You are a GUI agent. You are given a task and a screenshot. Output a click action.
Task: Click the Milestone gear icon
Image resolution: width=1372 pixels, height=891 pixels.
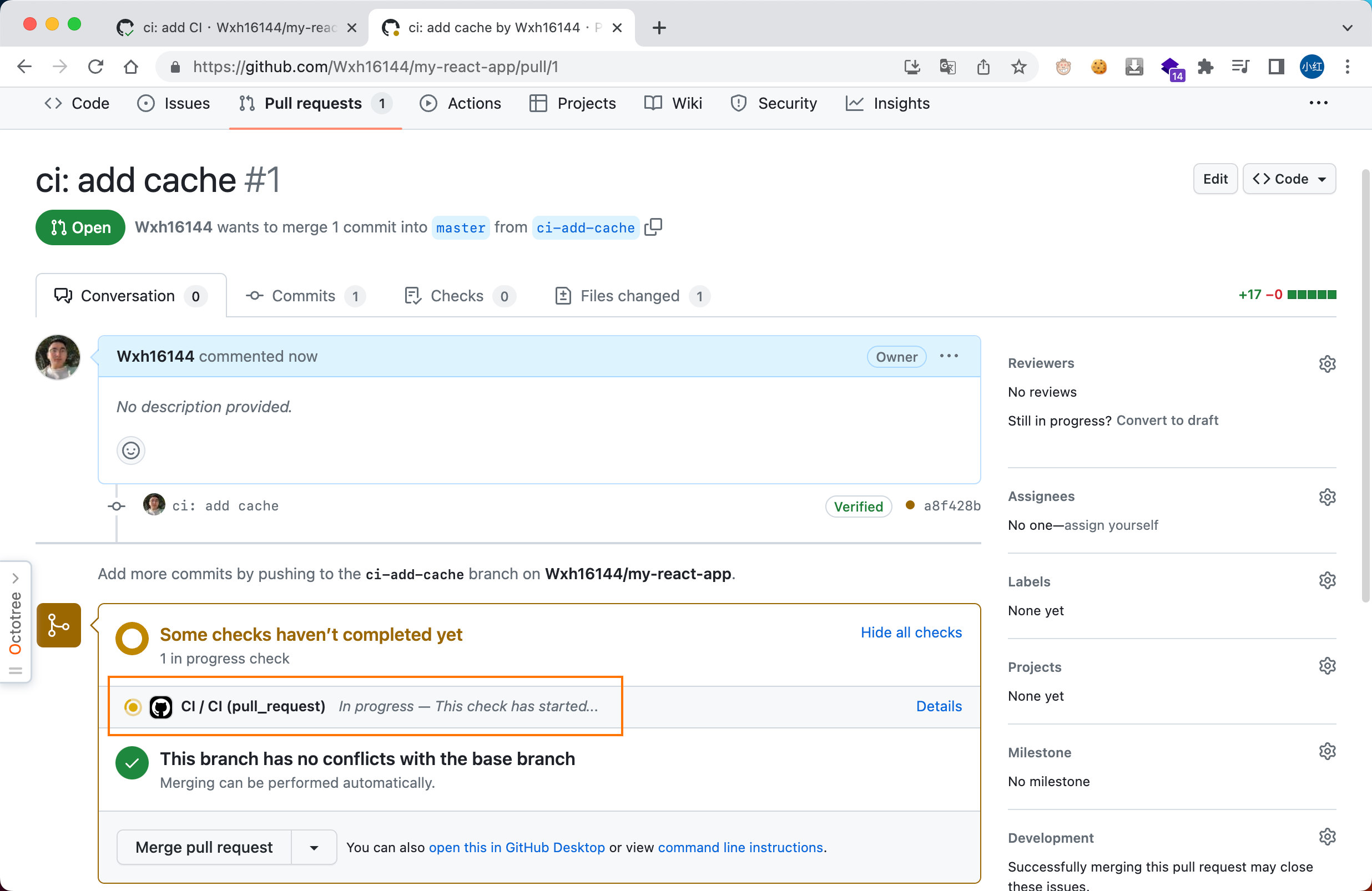pos(1326,752)
